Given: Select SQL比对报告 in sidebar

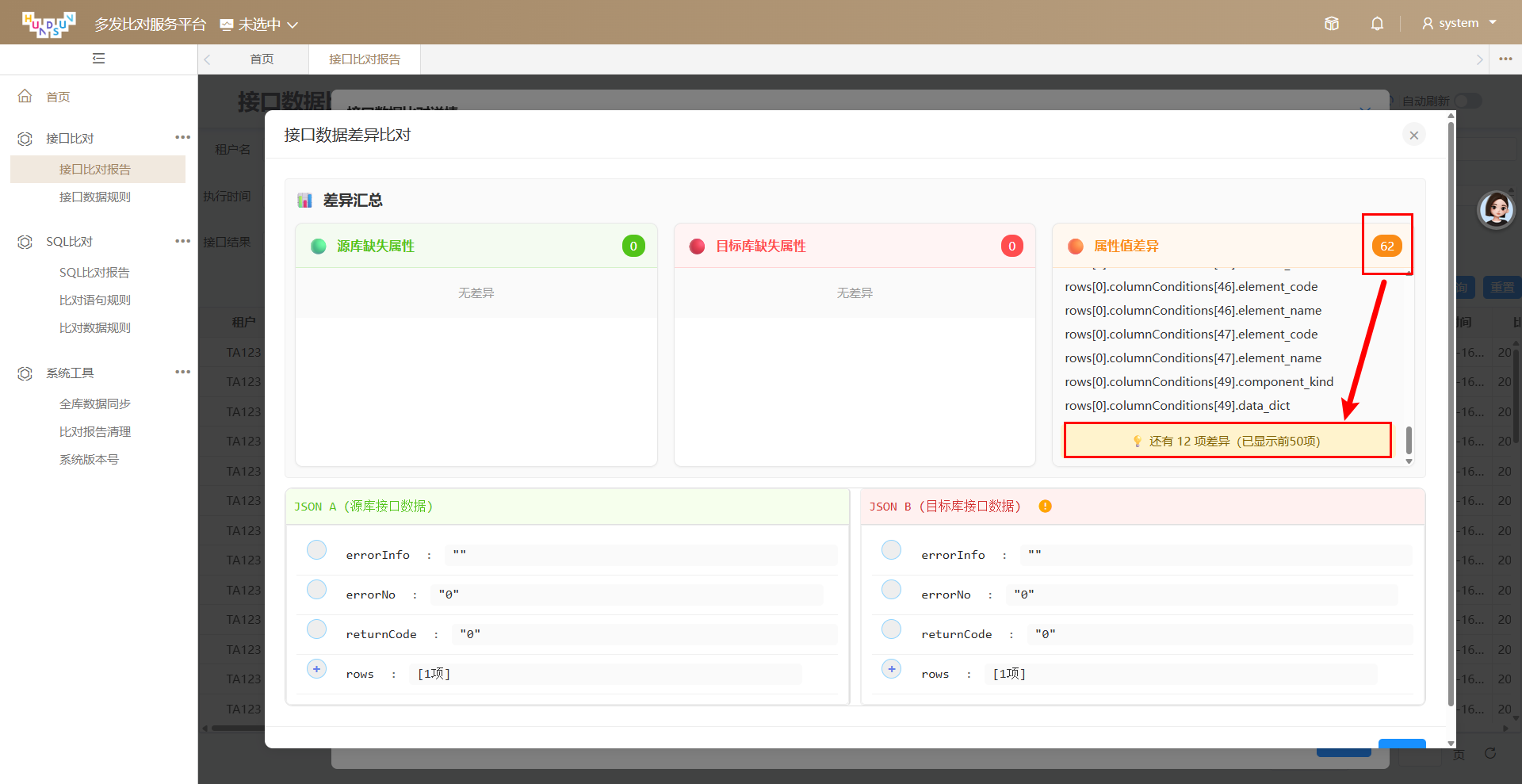Looking at the screenshot, I should (x=94, y=272).
